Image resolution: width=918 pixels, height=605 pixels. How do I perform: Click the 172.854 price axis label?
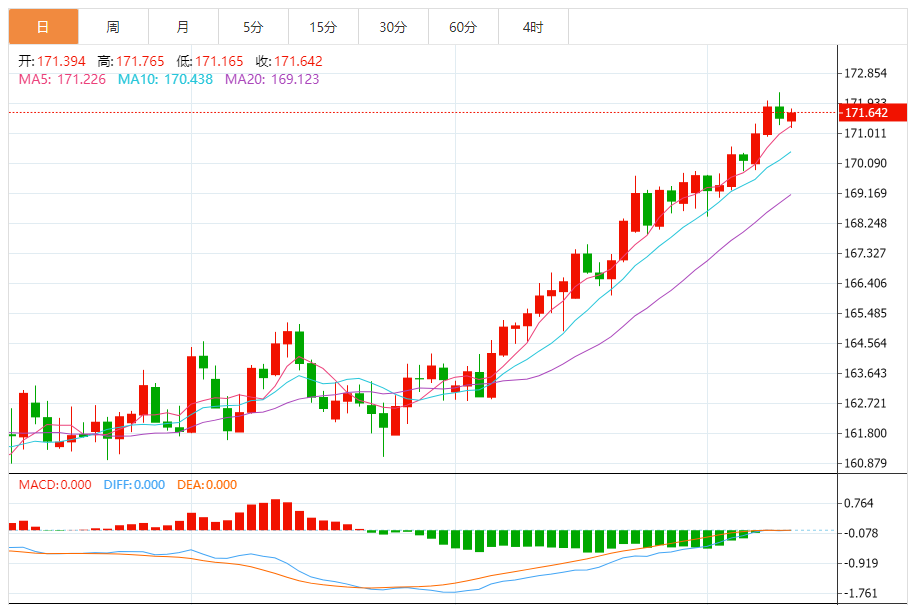[x=866, y=74]
